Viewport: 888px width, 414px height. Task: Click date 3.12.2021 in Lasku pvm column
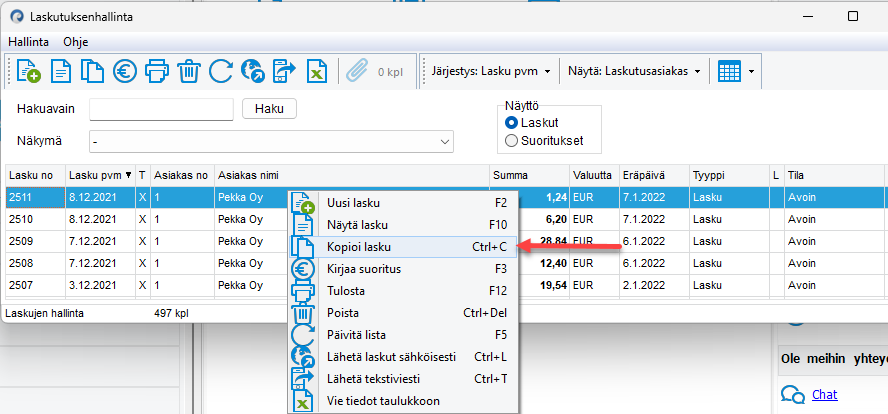point(101,285)
